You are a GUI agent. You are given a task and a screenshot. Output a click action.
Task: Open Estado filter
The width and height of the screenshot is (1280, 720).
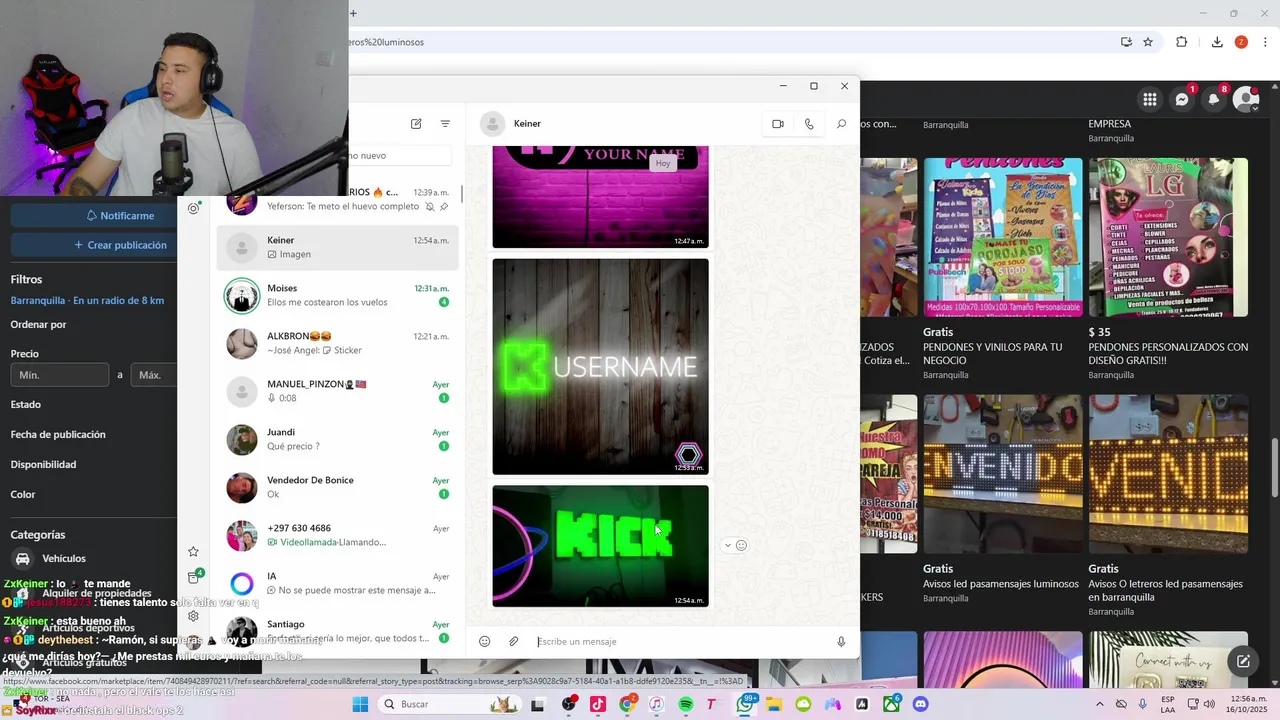click(x=26, y=405)
